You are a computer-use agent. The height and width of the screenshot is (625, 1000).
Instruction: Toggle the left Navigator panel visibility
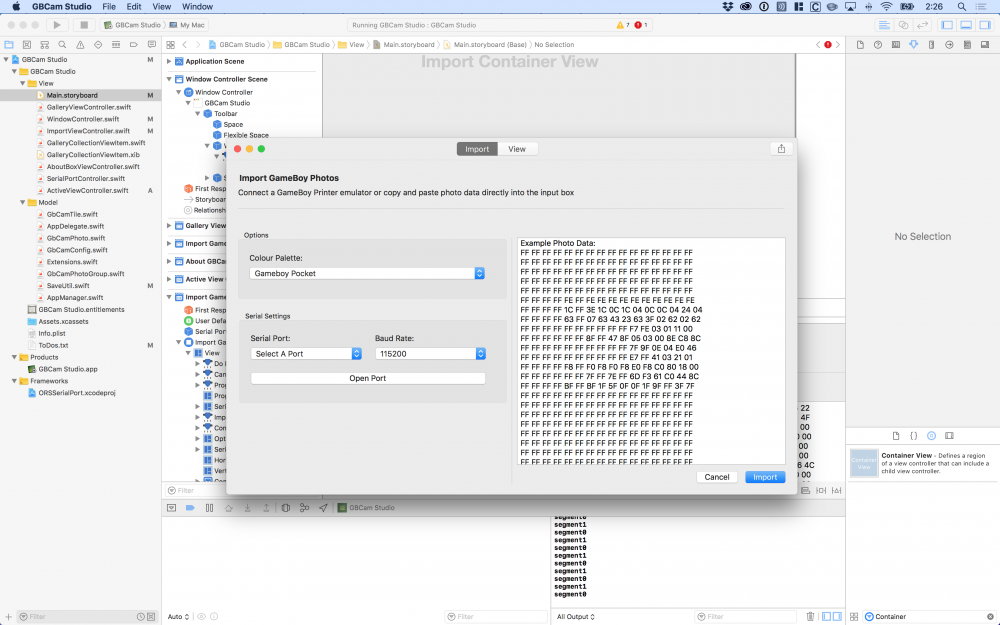click(948, 24)
